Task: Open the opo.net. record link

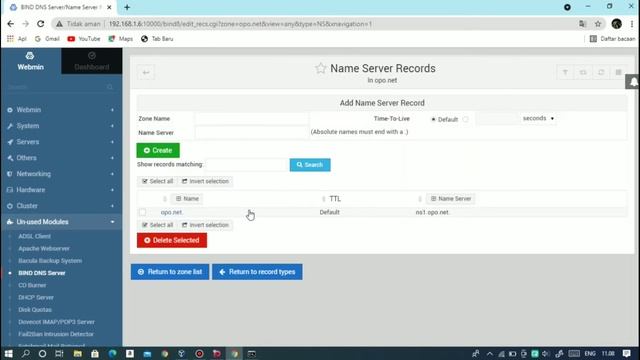Action: [x=171, y=212]
